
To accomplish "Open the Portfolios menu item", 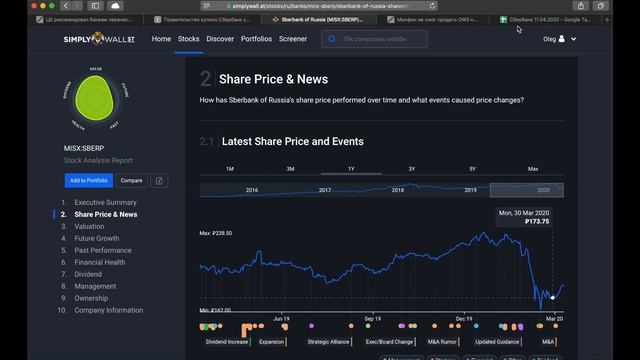I will click(256, 39).
